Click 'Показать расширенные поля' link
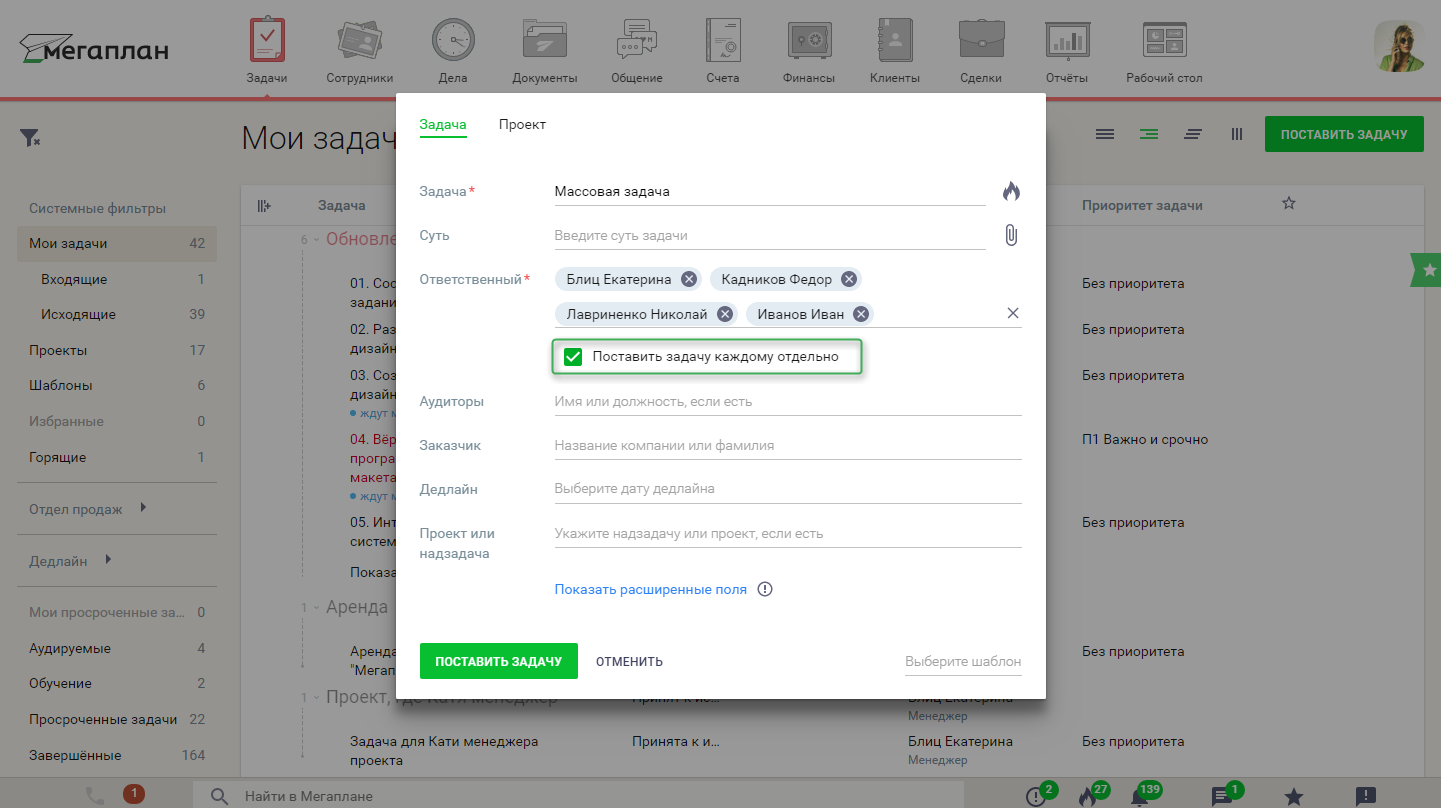 [650, 590]
